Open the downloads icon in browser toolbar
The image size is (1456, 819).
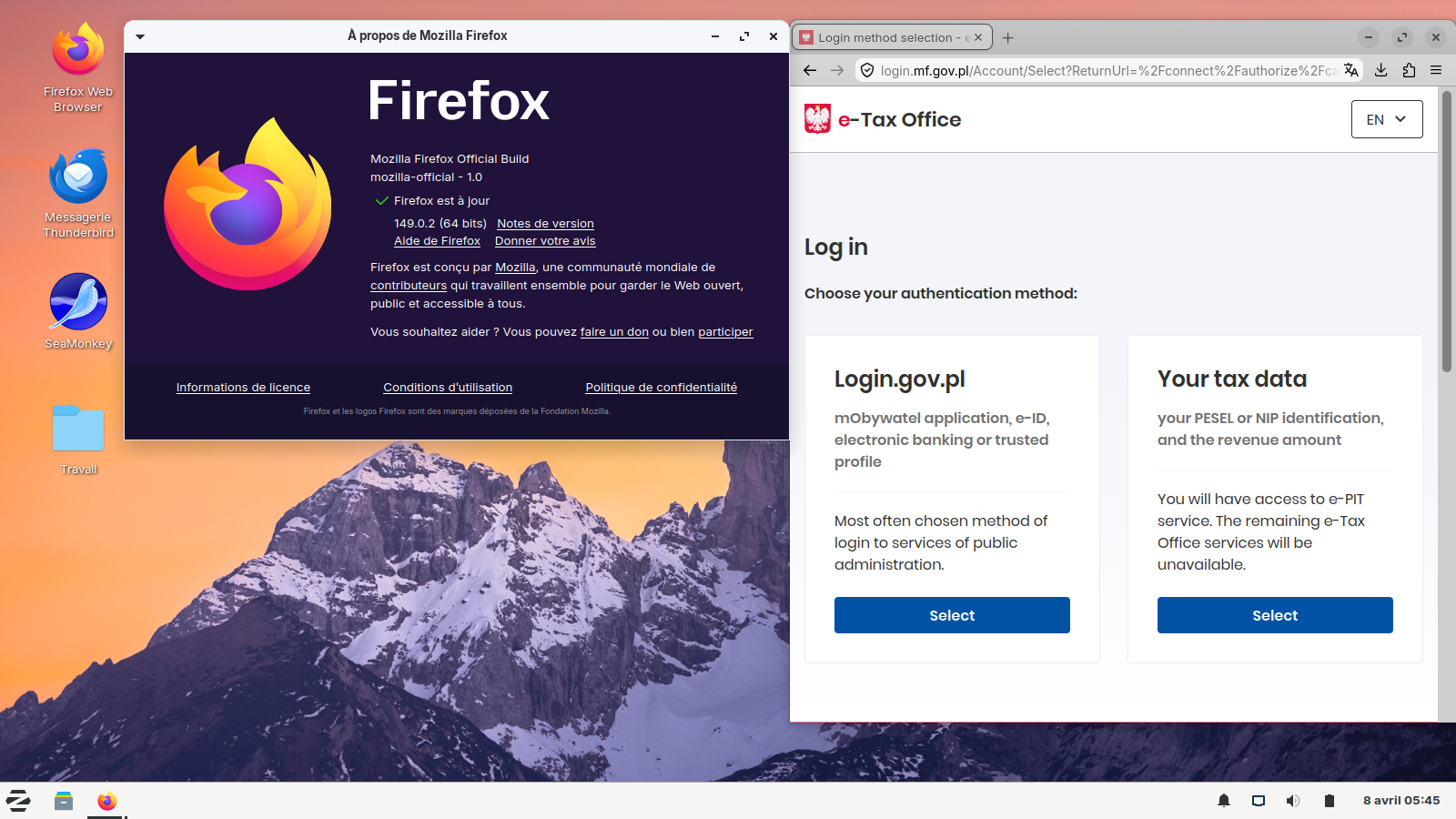click(1380, 70)
